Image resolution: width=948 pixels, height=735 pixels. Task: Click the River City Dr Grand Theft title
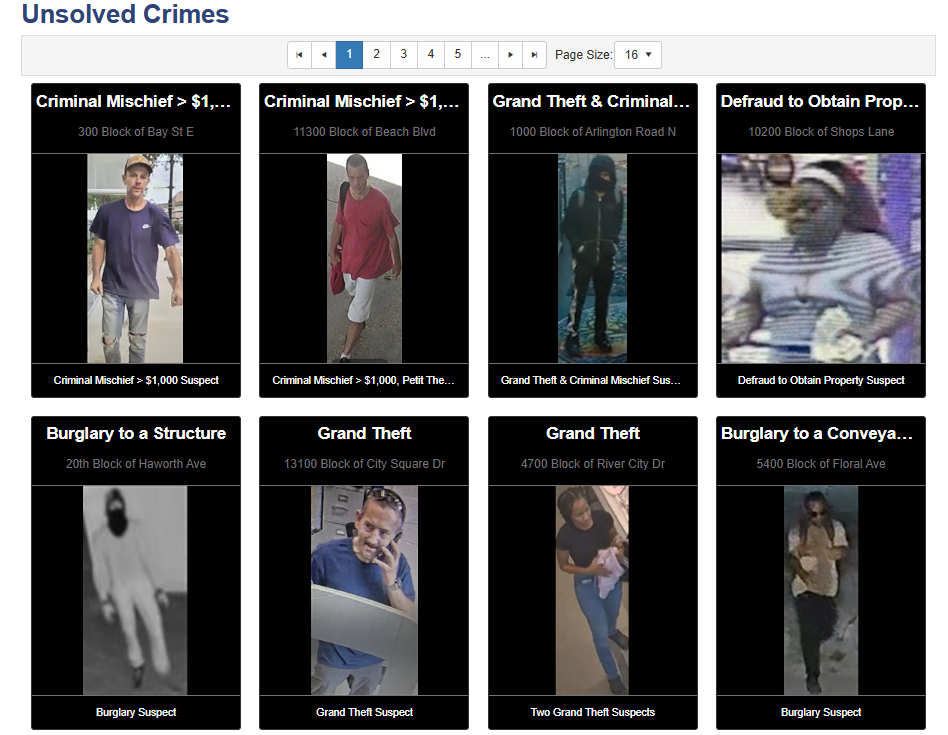[x=593, y=433]
